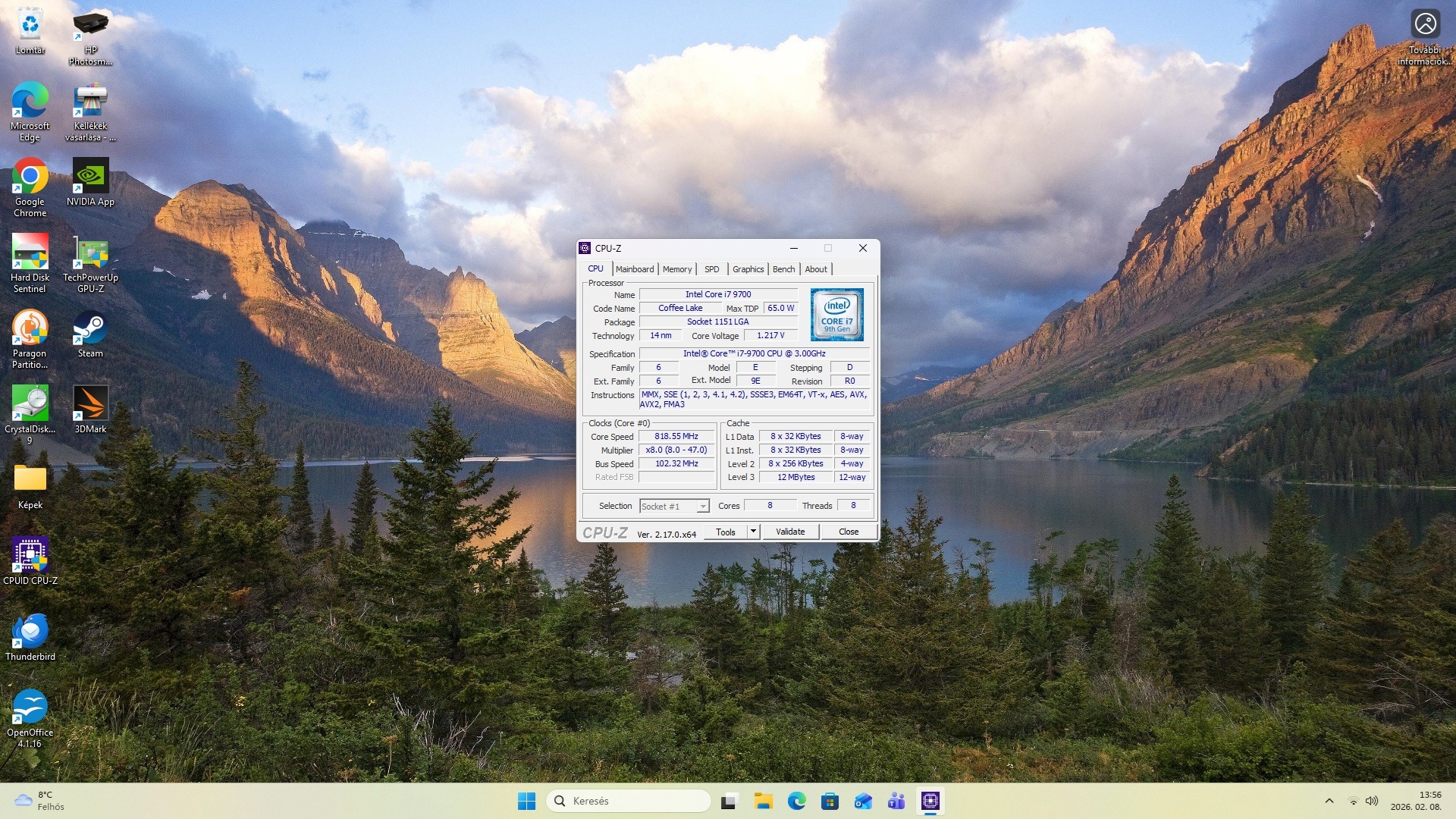1456x819 pixels.
Task: Open the Paragon Partition desktop icon
Action: 30,331
